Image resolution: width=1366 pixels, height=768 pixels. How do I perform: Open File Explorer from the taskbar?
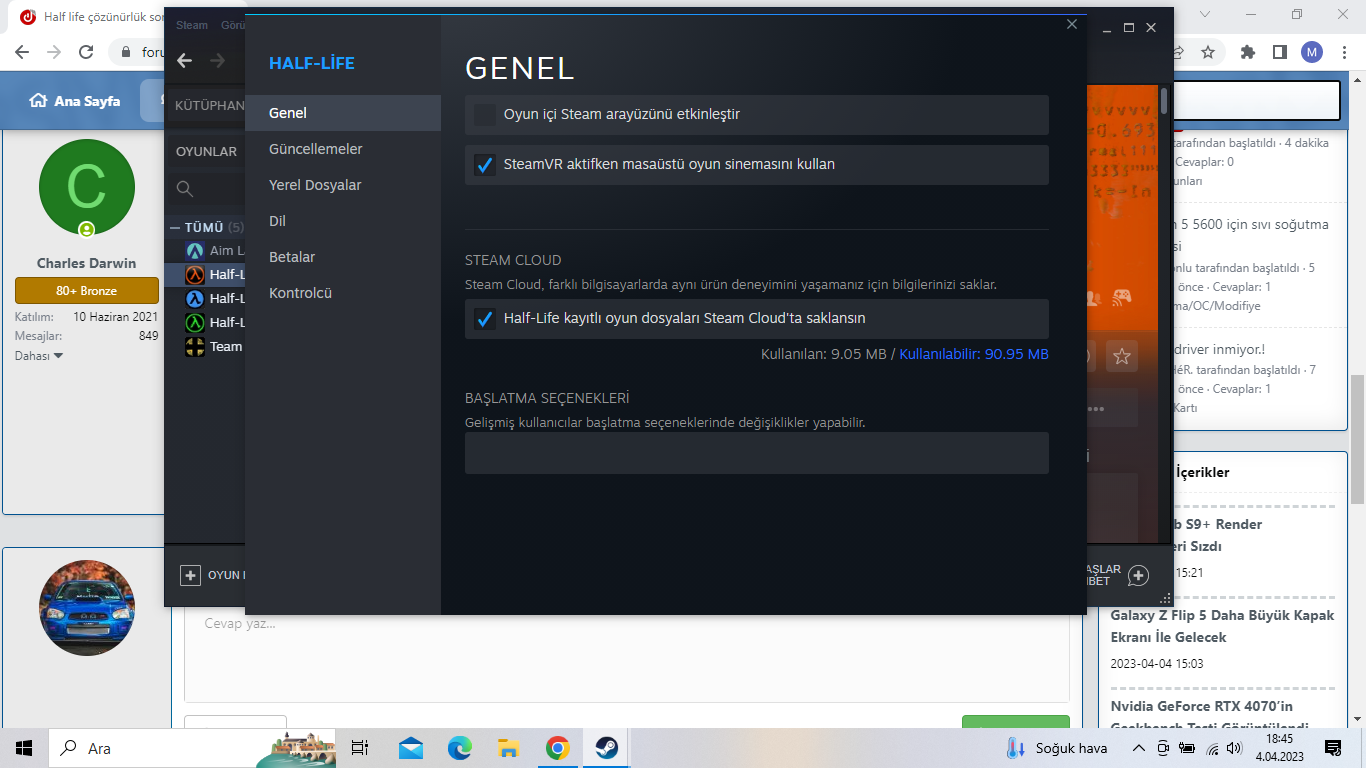click(x=508, y=748)
